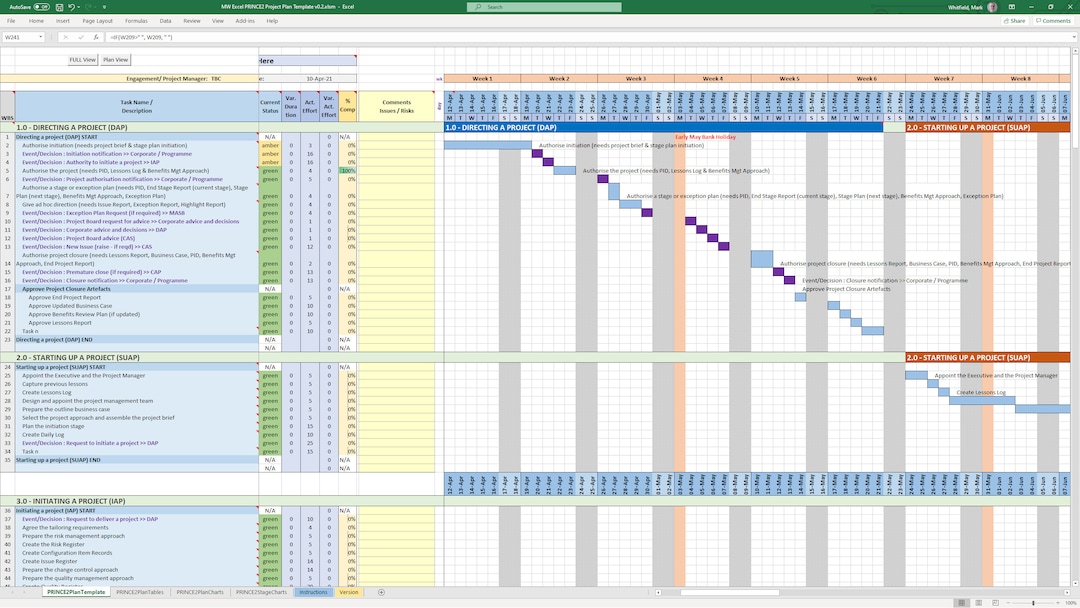The width and height of the screenshot is (1080, 608).
Task: Toggle the AutoSave switch off
Action: click(x=41, y=6)
